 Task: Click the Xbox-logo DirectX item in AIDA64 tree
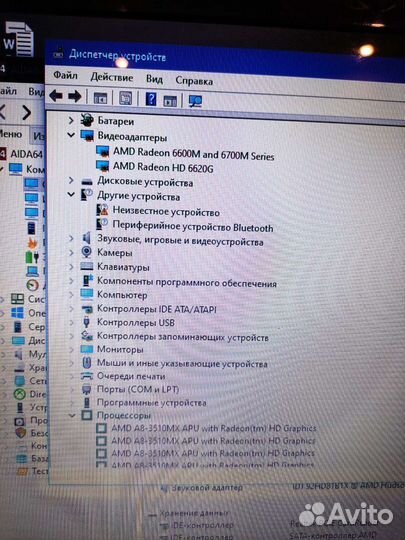[20, 394]
